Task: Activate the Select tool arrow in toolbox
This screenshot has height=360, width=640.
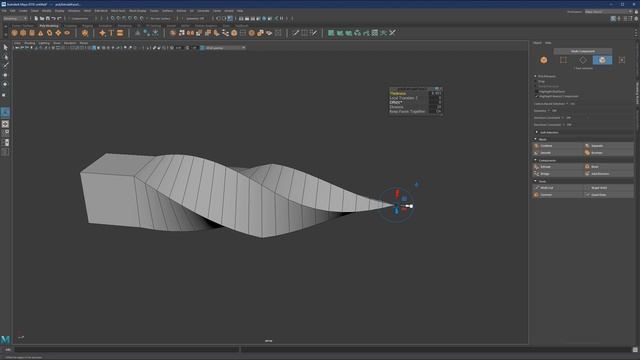Action: pos(5,47)
